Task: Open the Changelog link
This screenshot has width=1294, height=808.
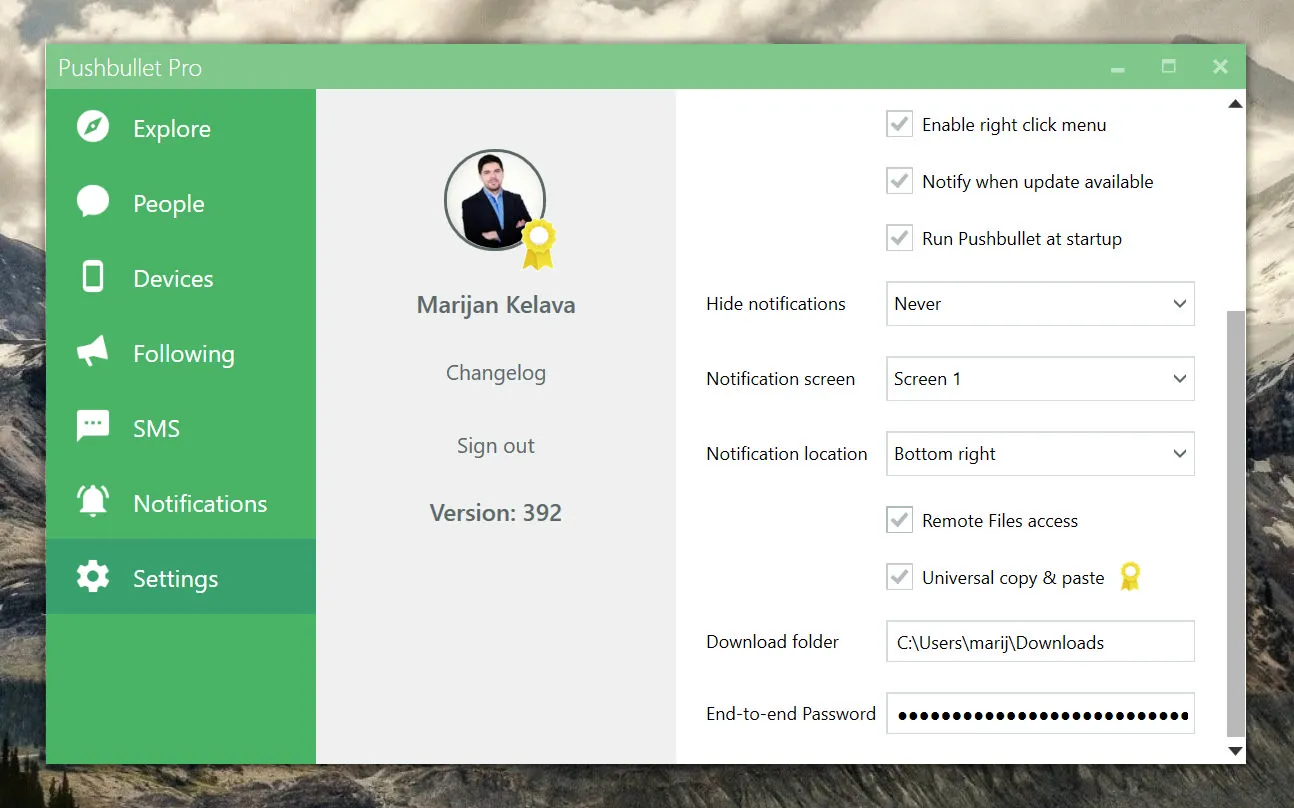Action: tap(496, 373)
